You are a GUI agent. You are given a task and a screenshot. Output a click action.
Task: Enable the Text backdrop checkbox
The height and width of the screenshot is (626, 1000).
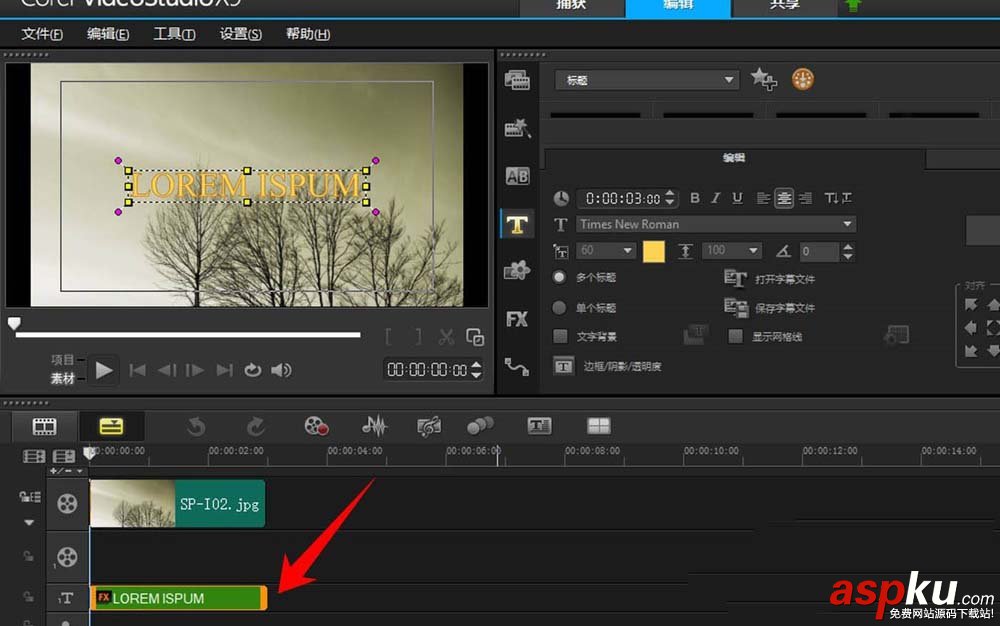pos(561,336)
